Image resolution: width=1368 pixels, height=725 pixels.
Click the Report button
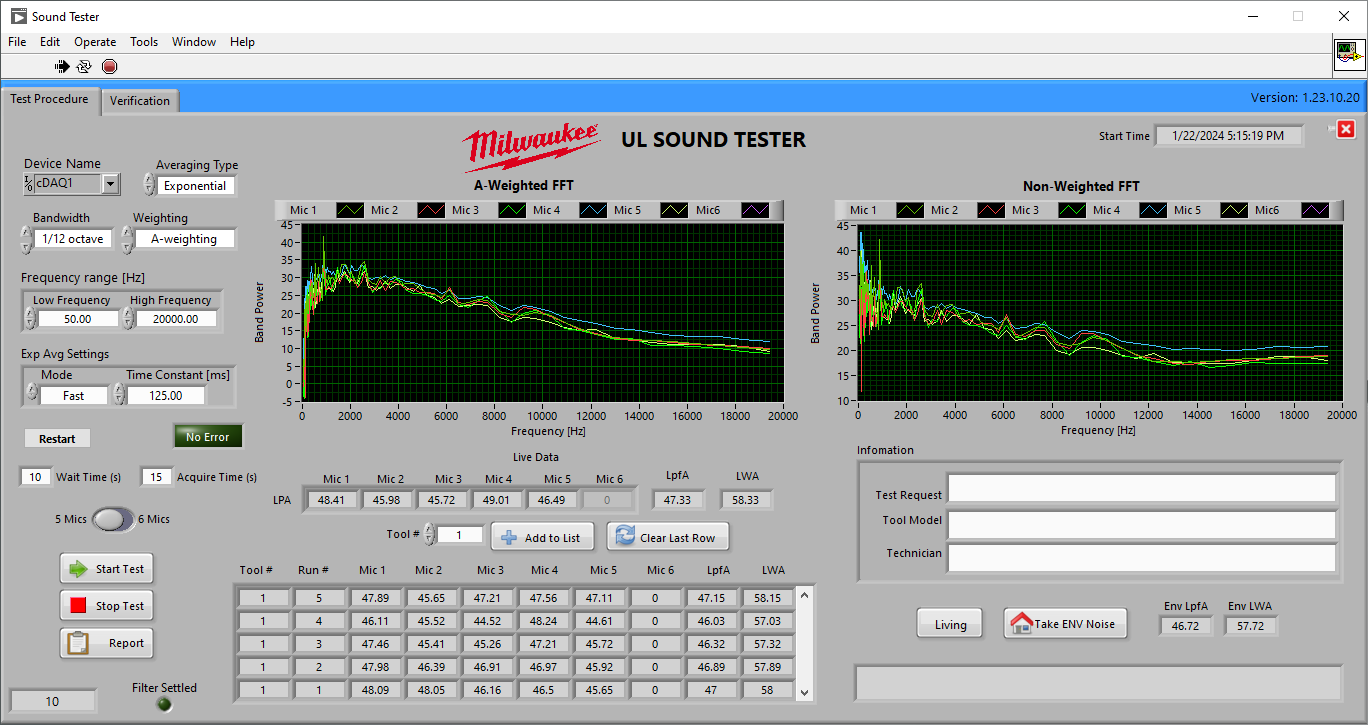[107, 643]
